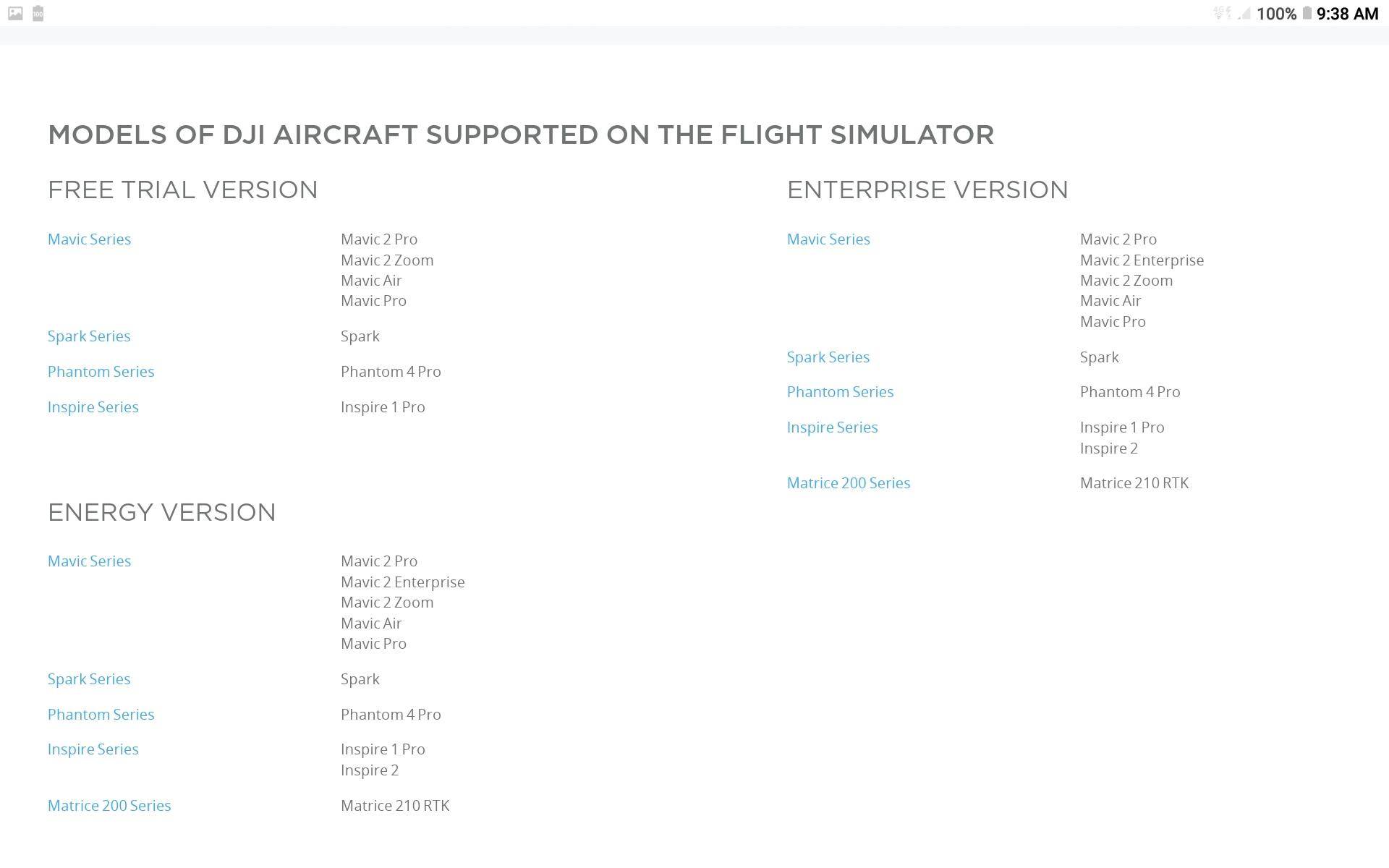Open Mavic Series link under Energy Version

[89, 561]
